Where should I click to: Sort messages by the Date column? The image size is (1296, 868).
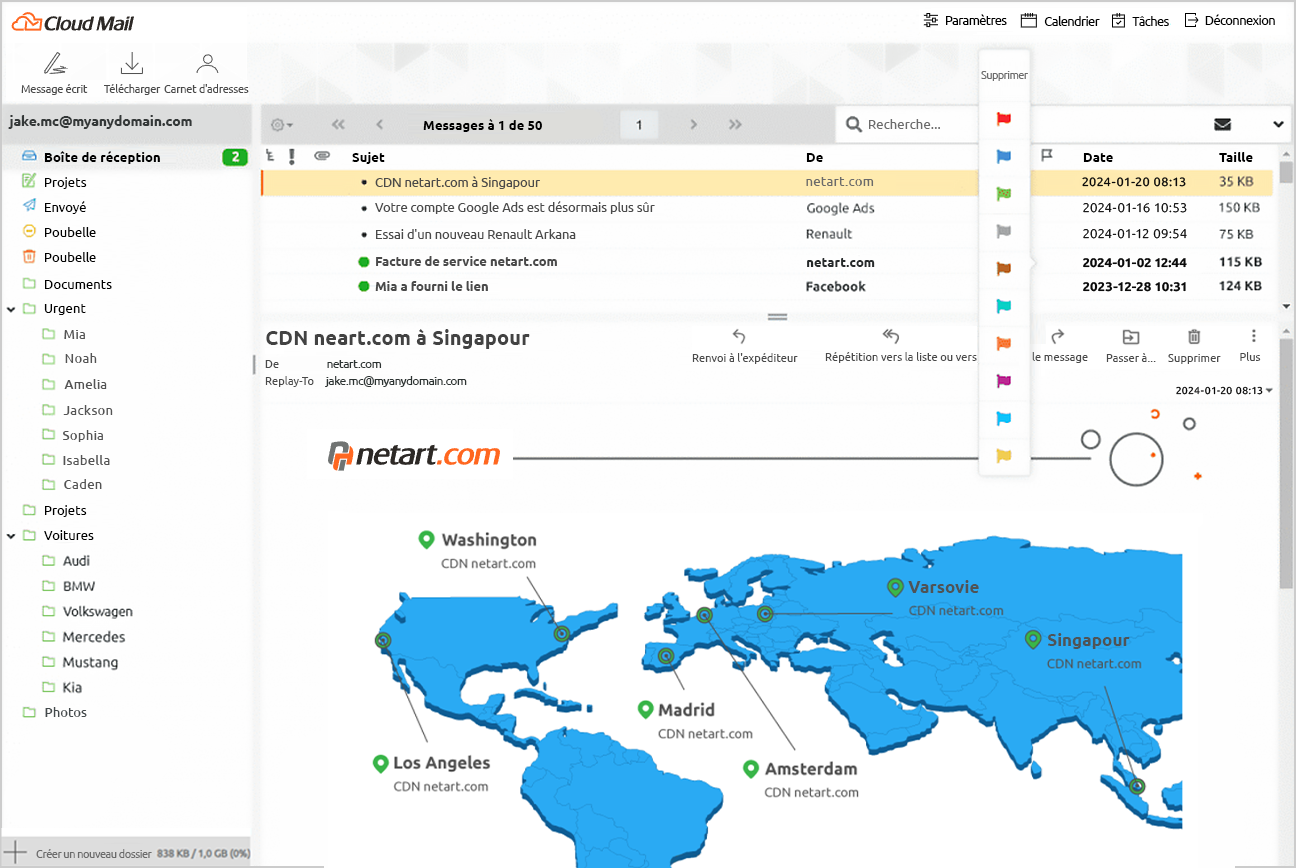coord(1098,157)
